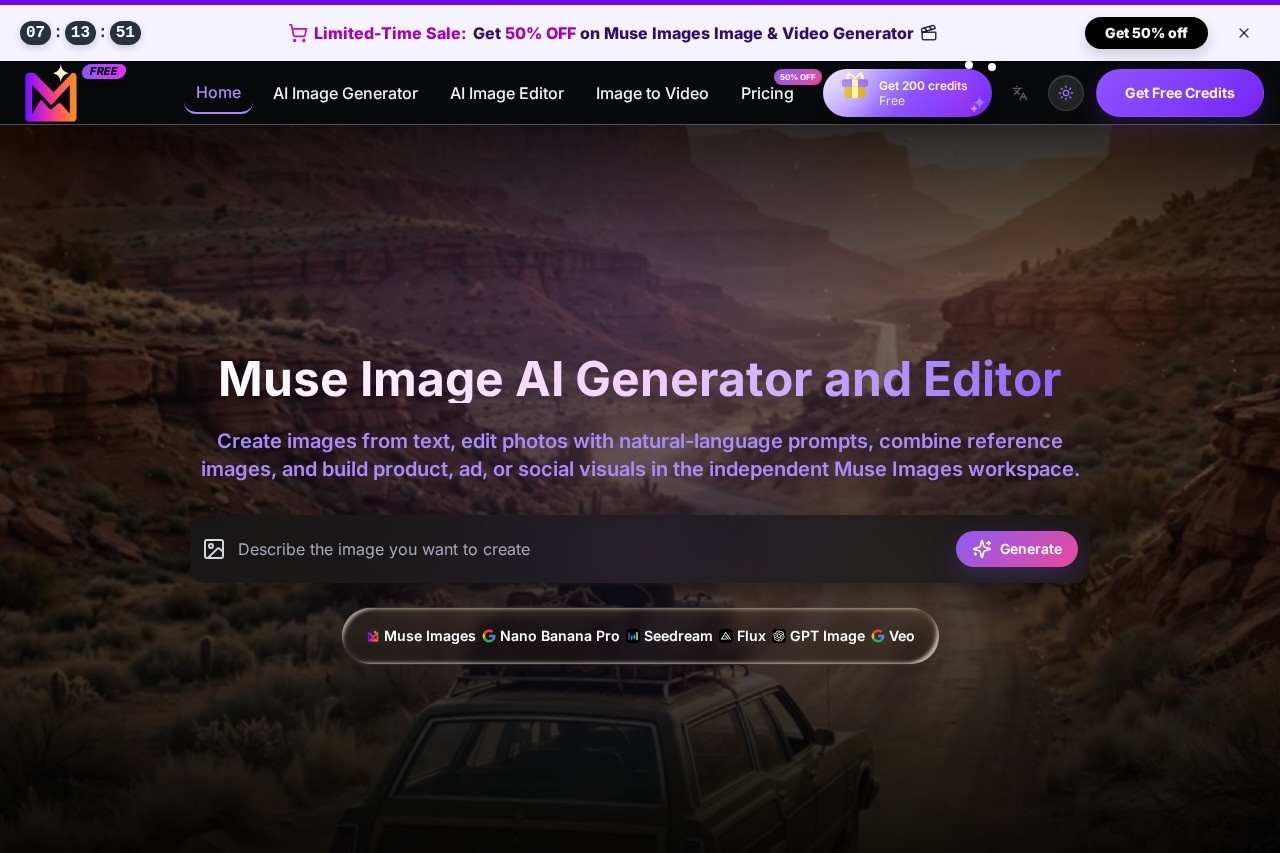Click the image upload icon in prompt box
Screen dimensions: 1280x853
214,549
